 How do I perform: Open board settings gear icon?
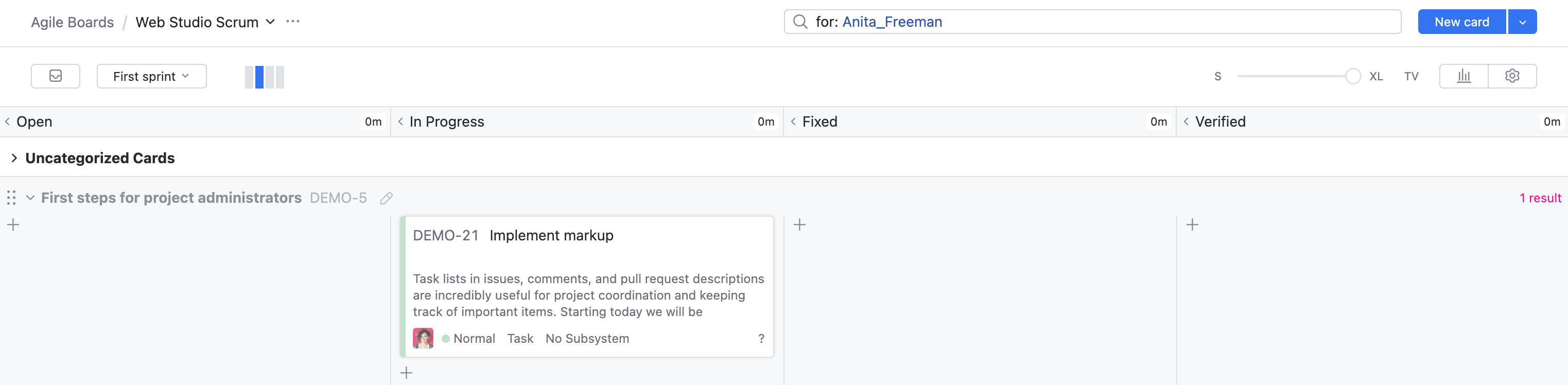click(x=1512, y=76)
